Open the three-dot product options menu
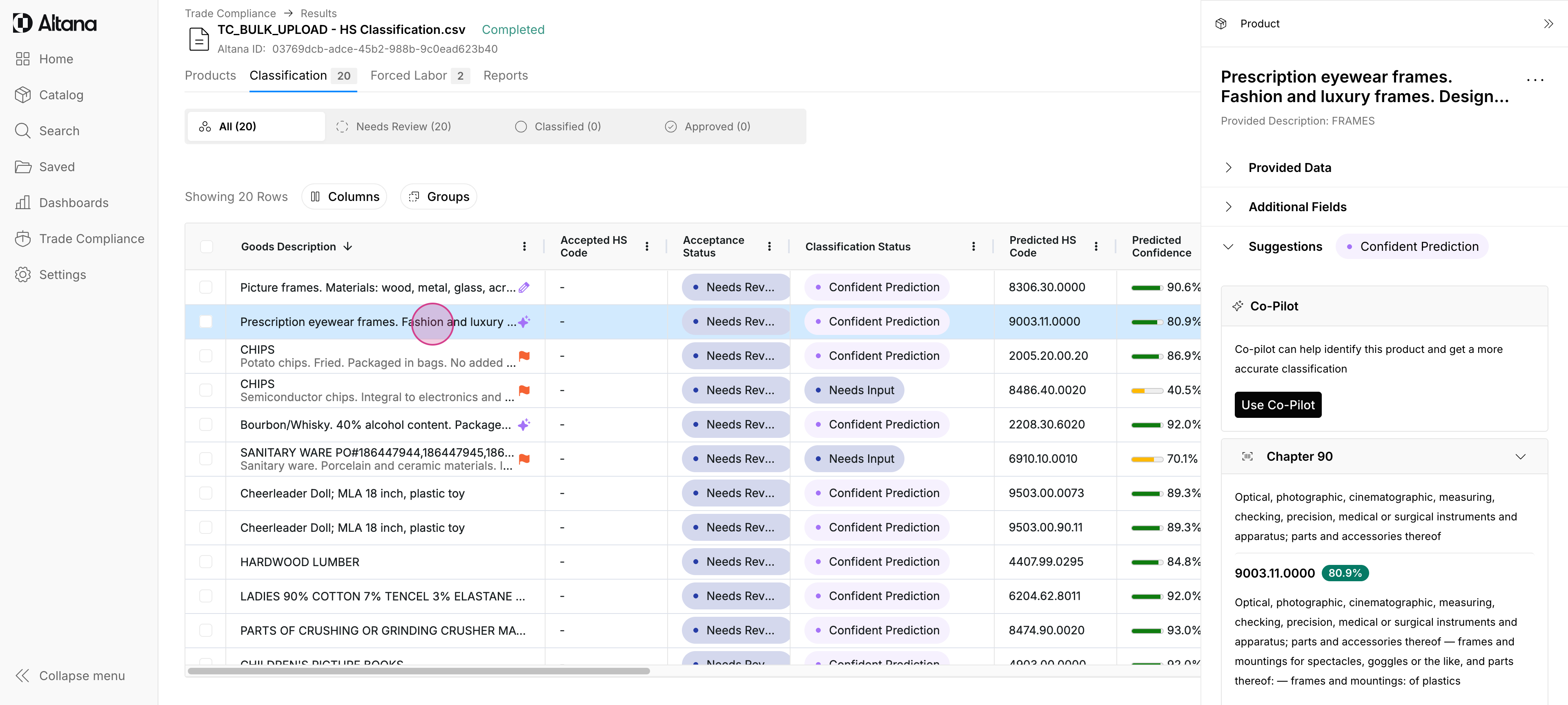 pos(1535,80)
